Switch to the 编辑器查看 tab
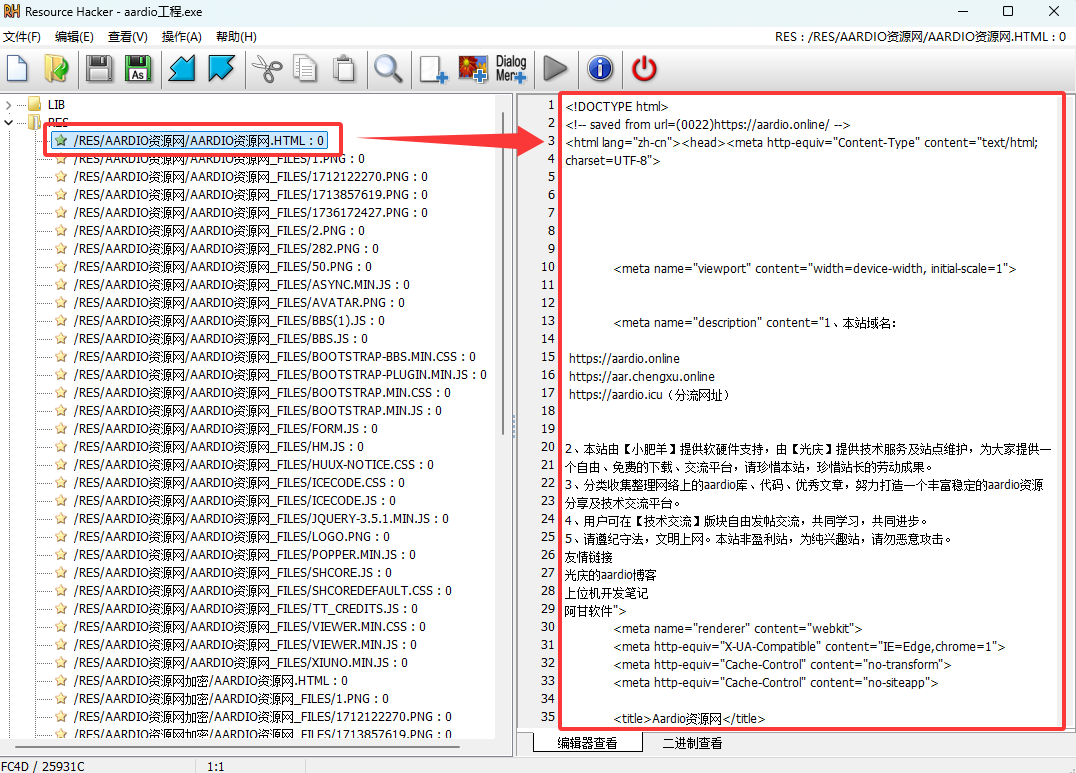This screenshot has height=773, width=1076. point(587,743)
